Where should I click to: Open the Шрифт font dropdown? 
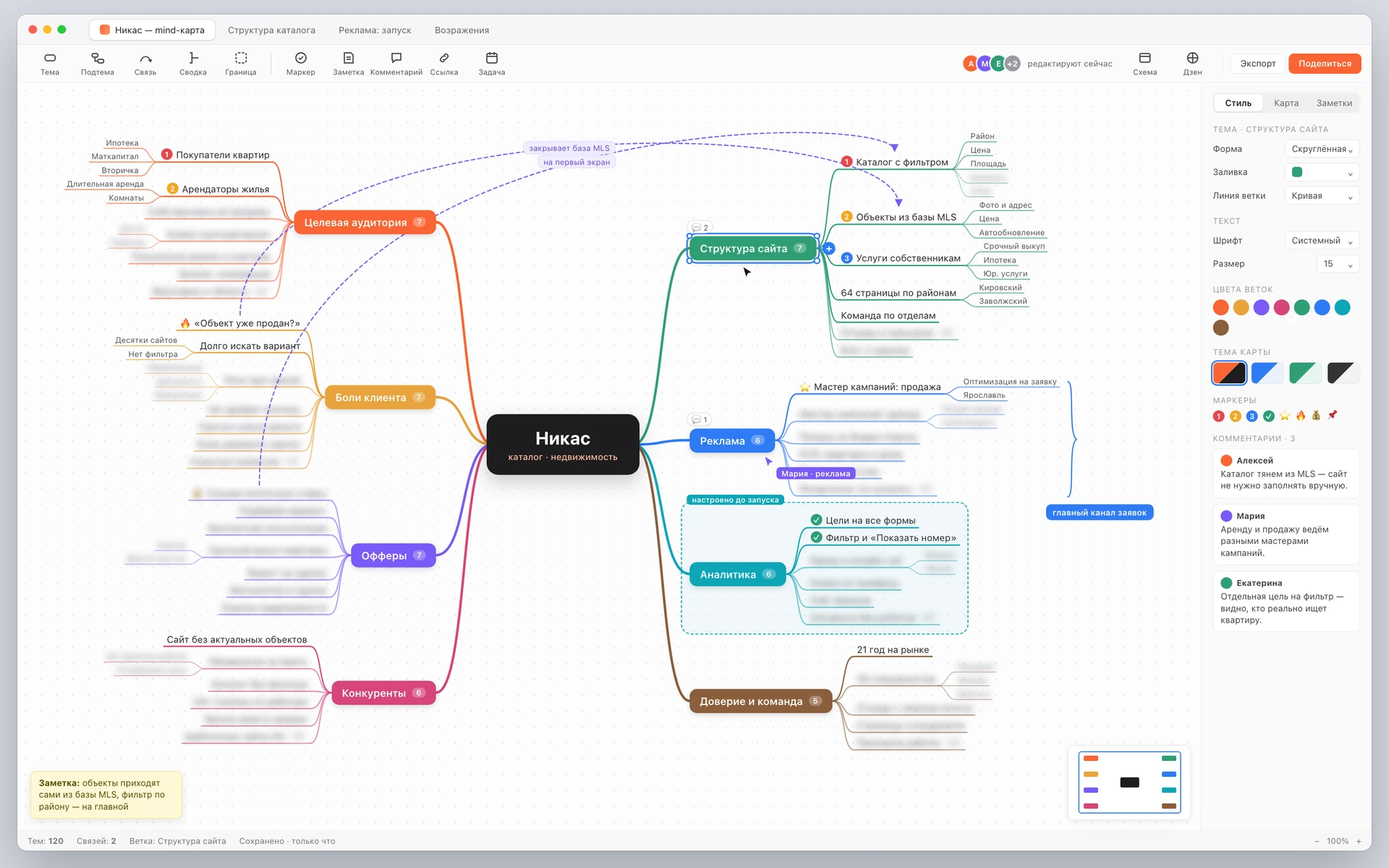1322,241
